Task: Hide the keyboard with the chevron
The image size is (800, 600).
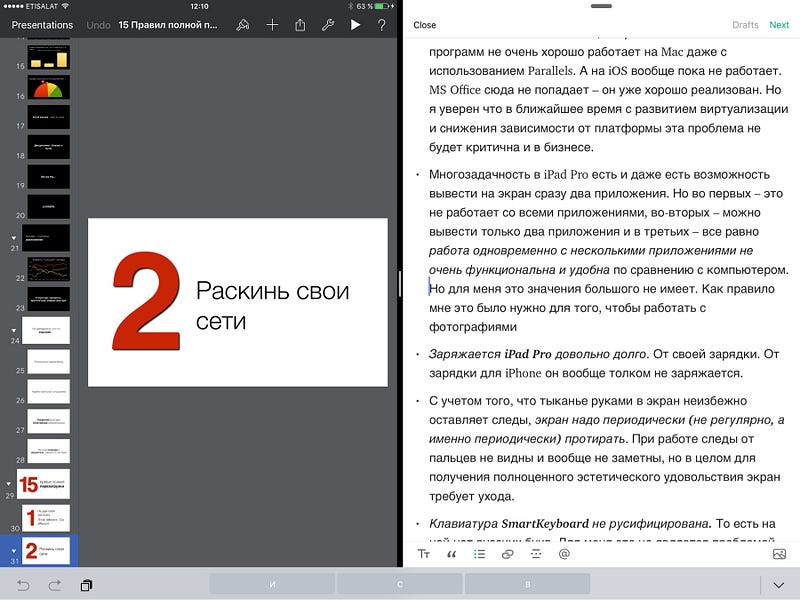Action: [x=779, y=585]
